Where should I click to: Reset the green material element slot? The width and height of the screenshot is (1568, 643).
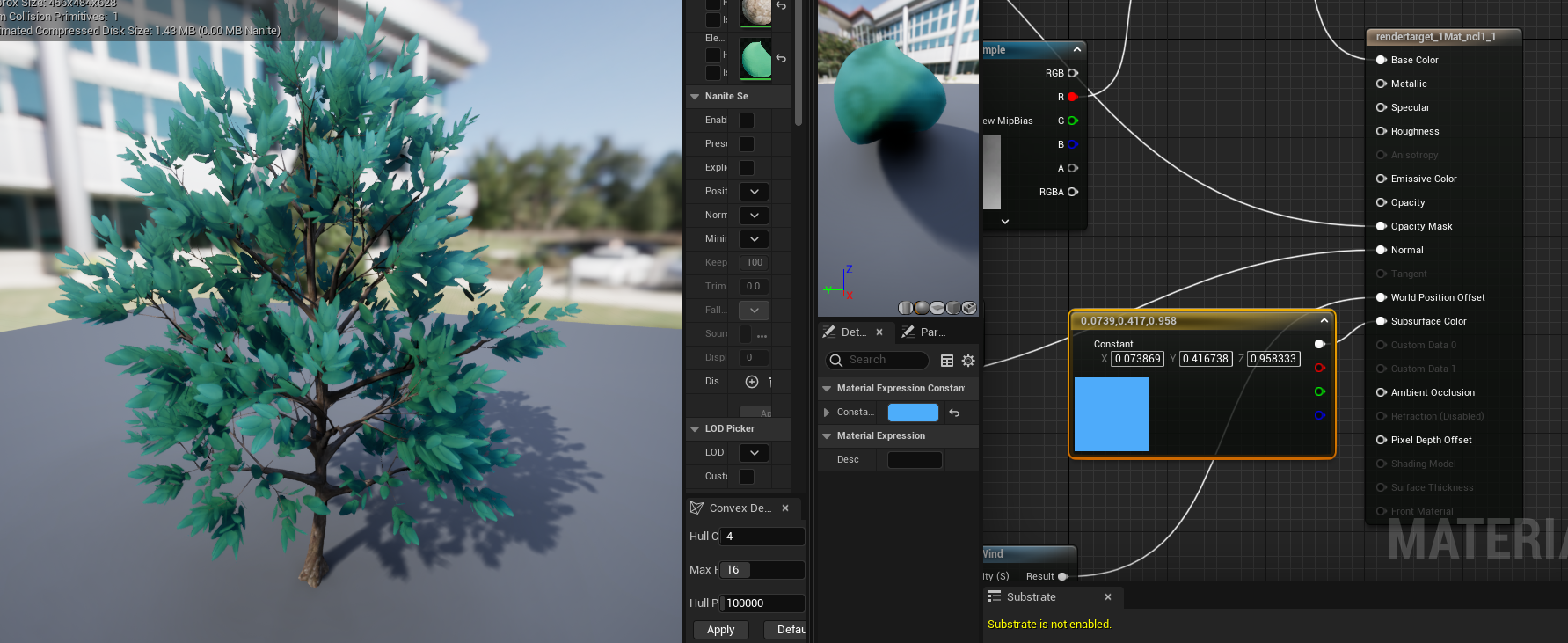781,59
